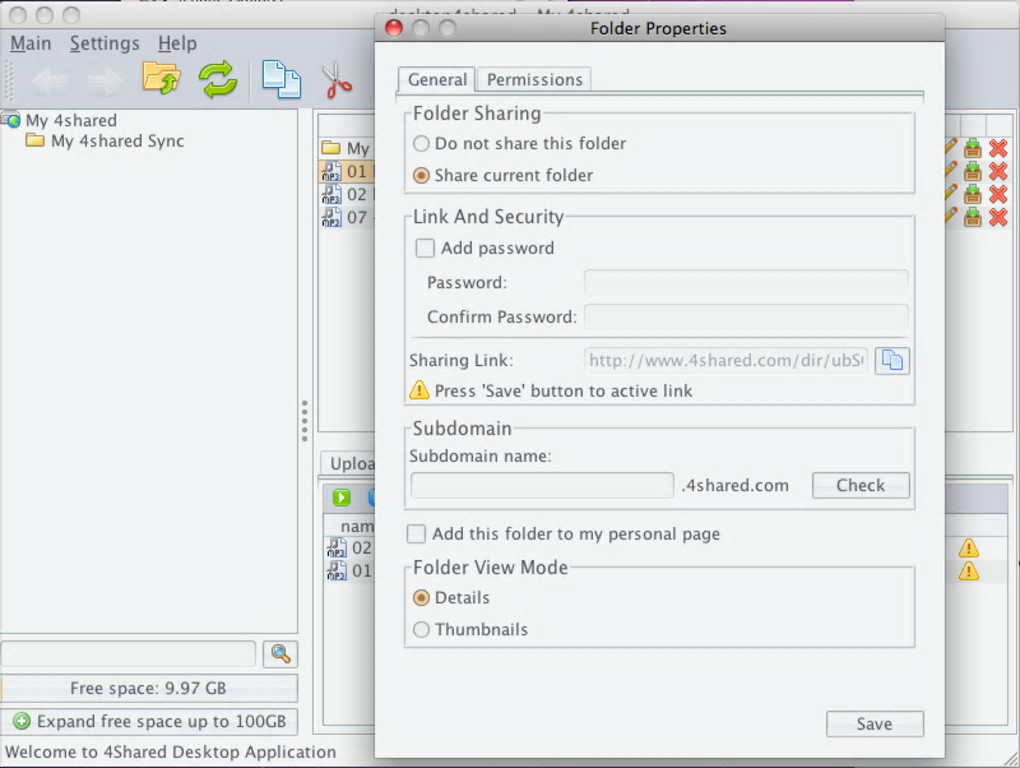The width and height of the screenshot is (1020, 768).
Task: Click the Password input field
Action: (x=746, y=282)
